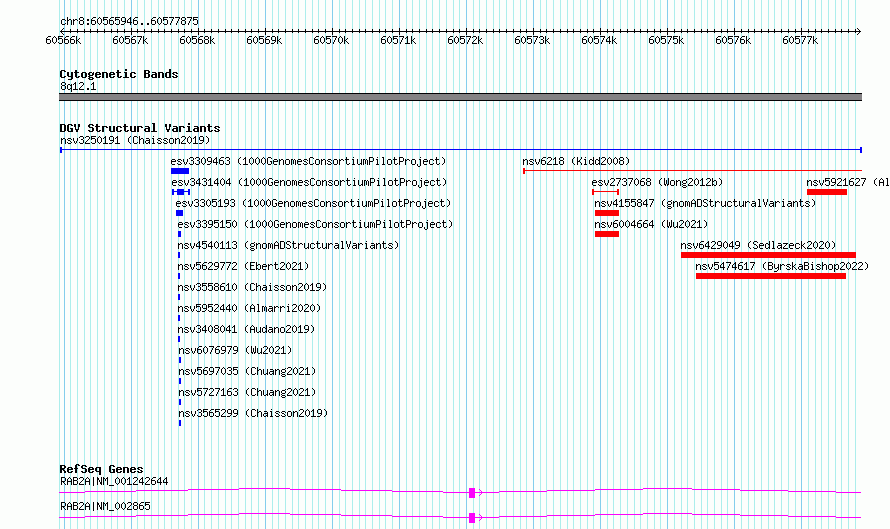Viewport: 890px width, 529px height.
Task: Click the RAB2A NM_001242644 magenta exon block
Action: coord(472,493)
